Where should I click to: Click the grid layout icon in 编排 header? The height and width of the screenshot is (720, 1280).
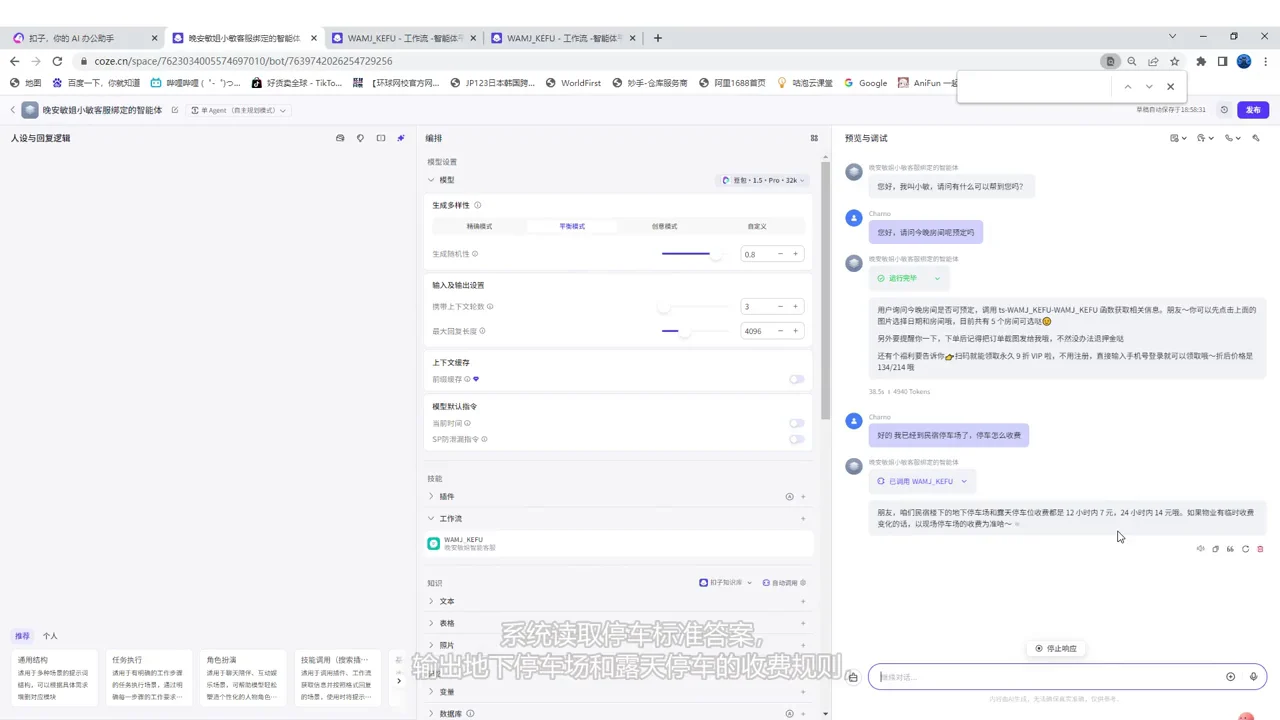pyautogui.click(x=814, y=138)
